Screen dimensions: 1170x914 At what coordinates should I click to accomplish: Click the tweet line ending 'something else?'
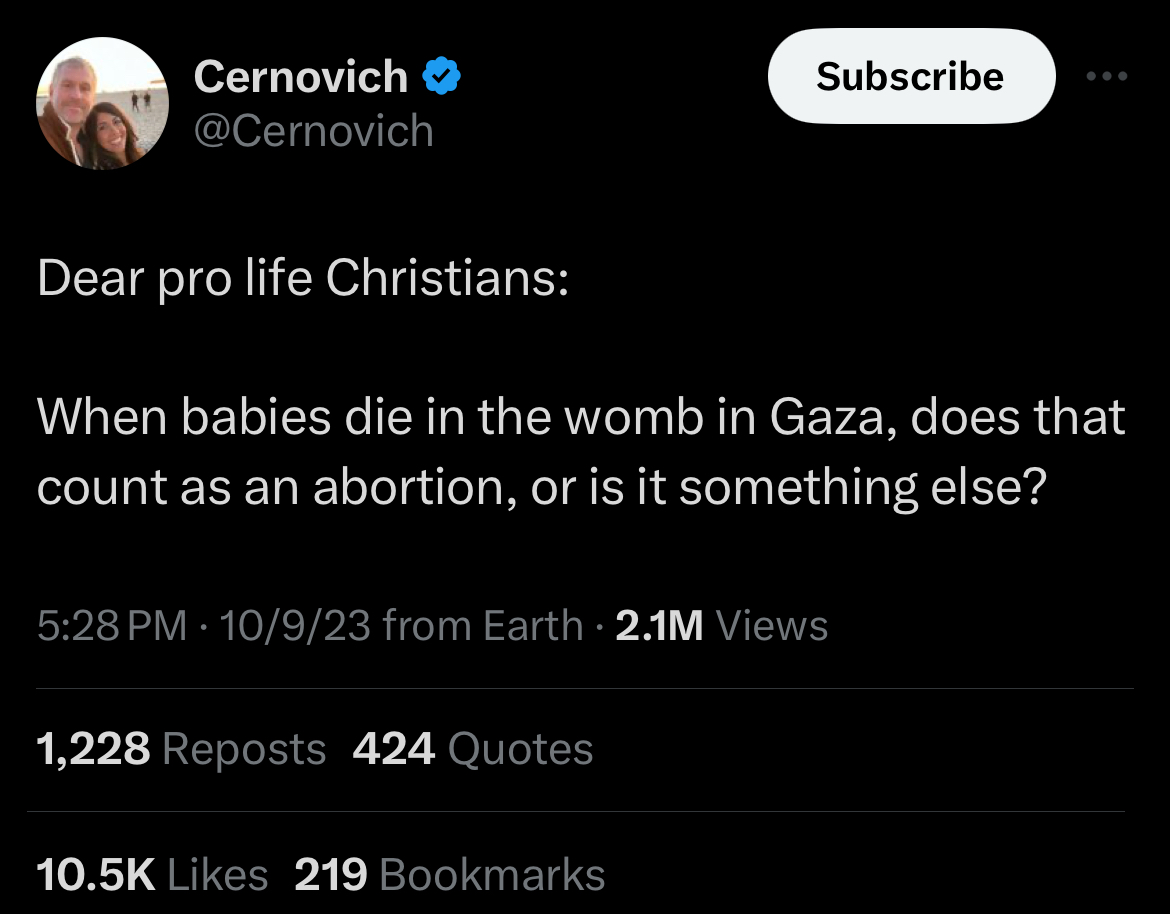[x=542, y=489]
